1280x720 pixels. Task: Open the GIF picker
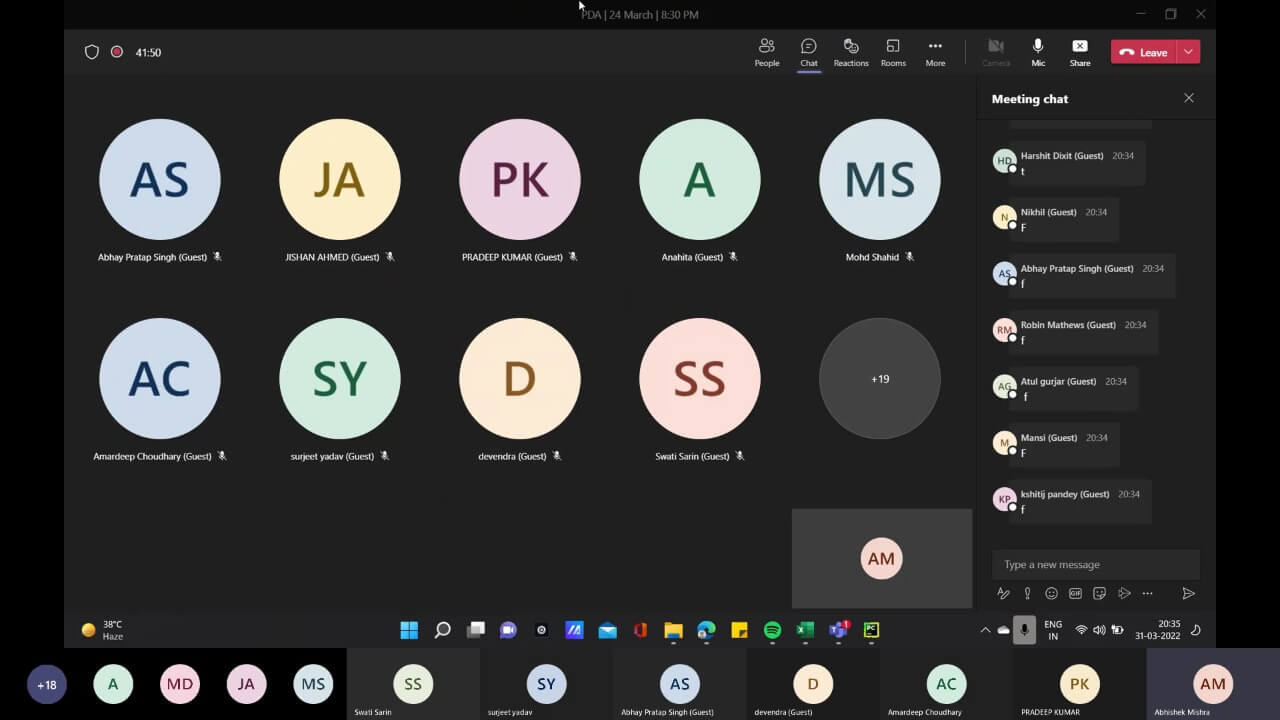[1075, 593]
